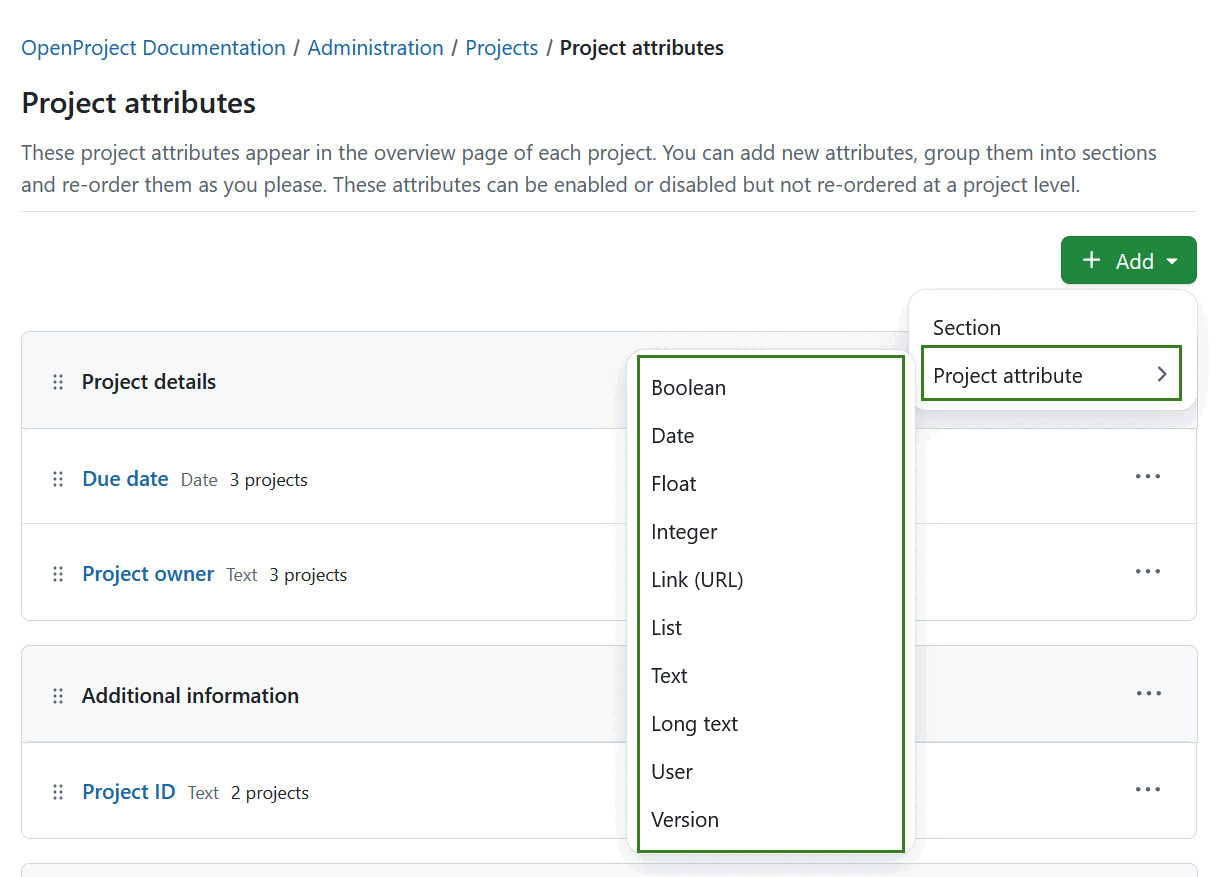Pick the Long text attribute type

pos(694,723)
